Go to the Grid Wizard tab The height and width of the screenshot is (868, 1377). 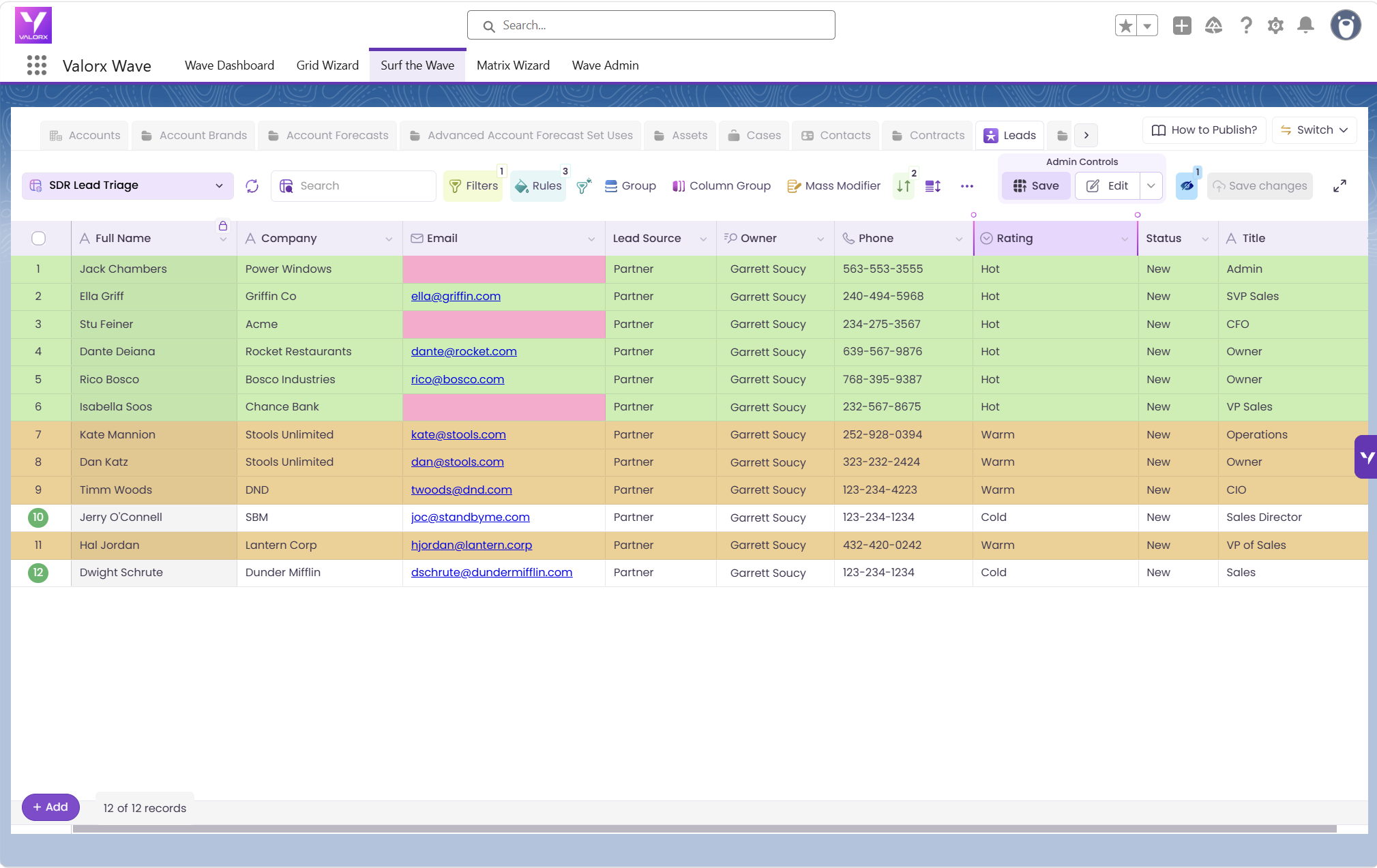(x=327, y=65)
